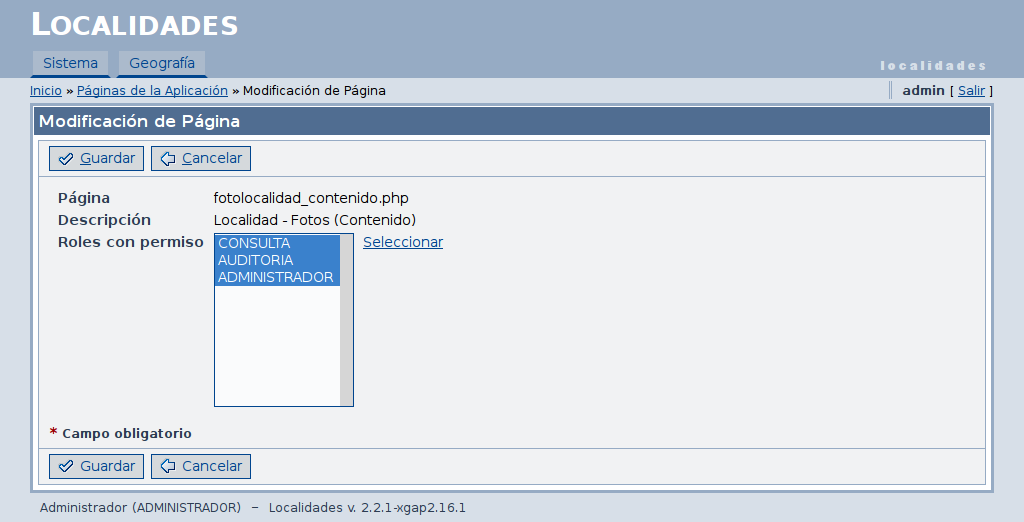
Task: Go to Inicio via the breadcrumb
Action: pyautogui.click(x=45, y=91)
